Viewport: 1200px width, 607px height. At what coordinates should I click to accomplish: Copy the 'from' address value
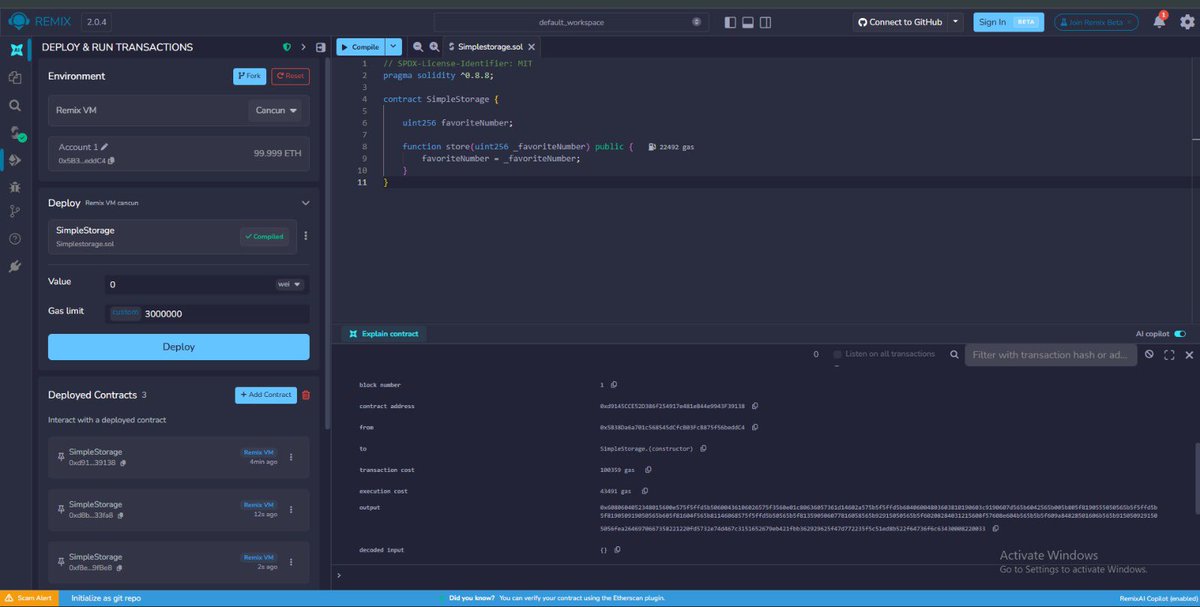click(x=755, y=427)
